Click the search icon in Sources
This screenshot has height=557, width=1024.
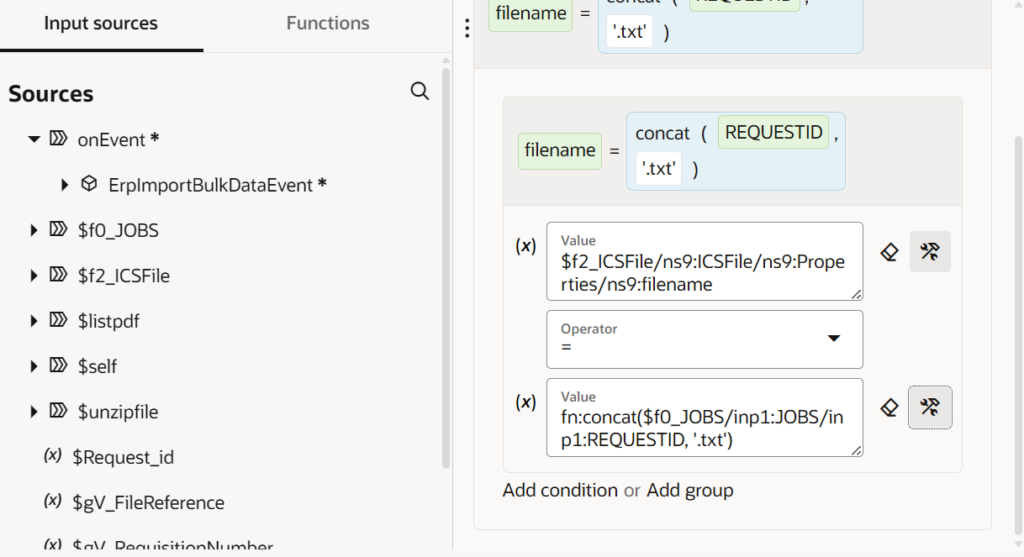420,92
